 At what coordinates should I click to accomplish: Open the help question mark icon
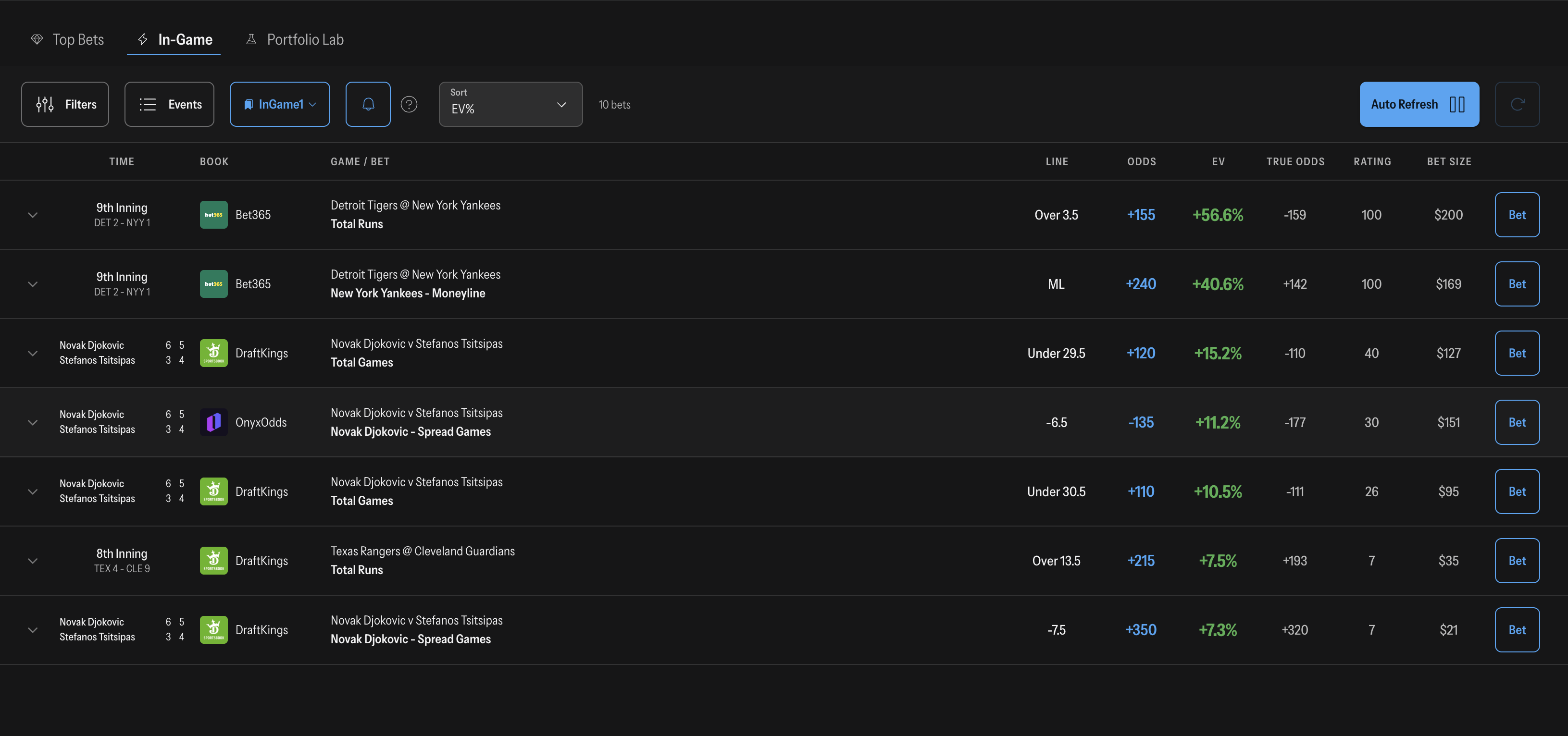409,104
